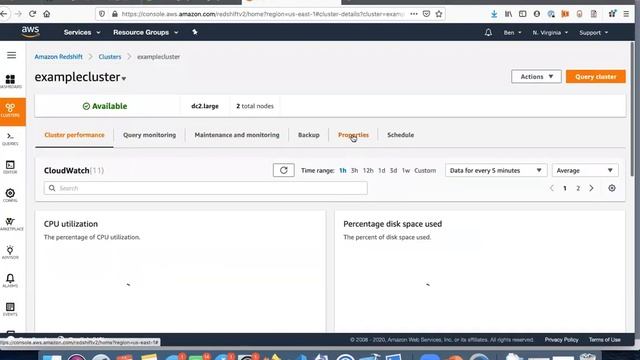Go to previous CloudWatch page arrow
This screenshot has width=640, height=360.
551,188
